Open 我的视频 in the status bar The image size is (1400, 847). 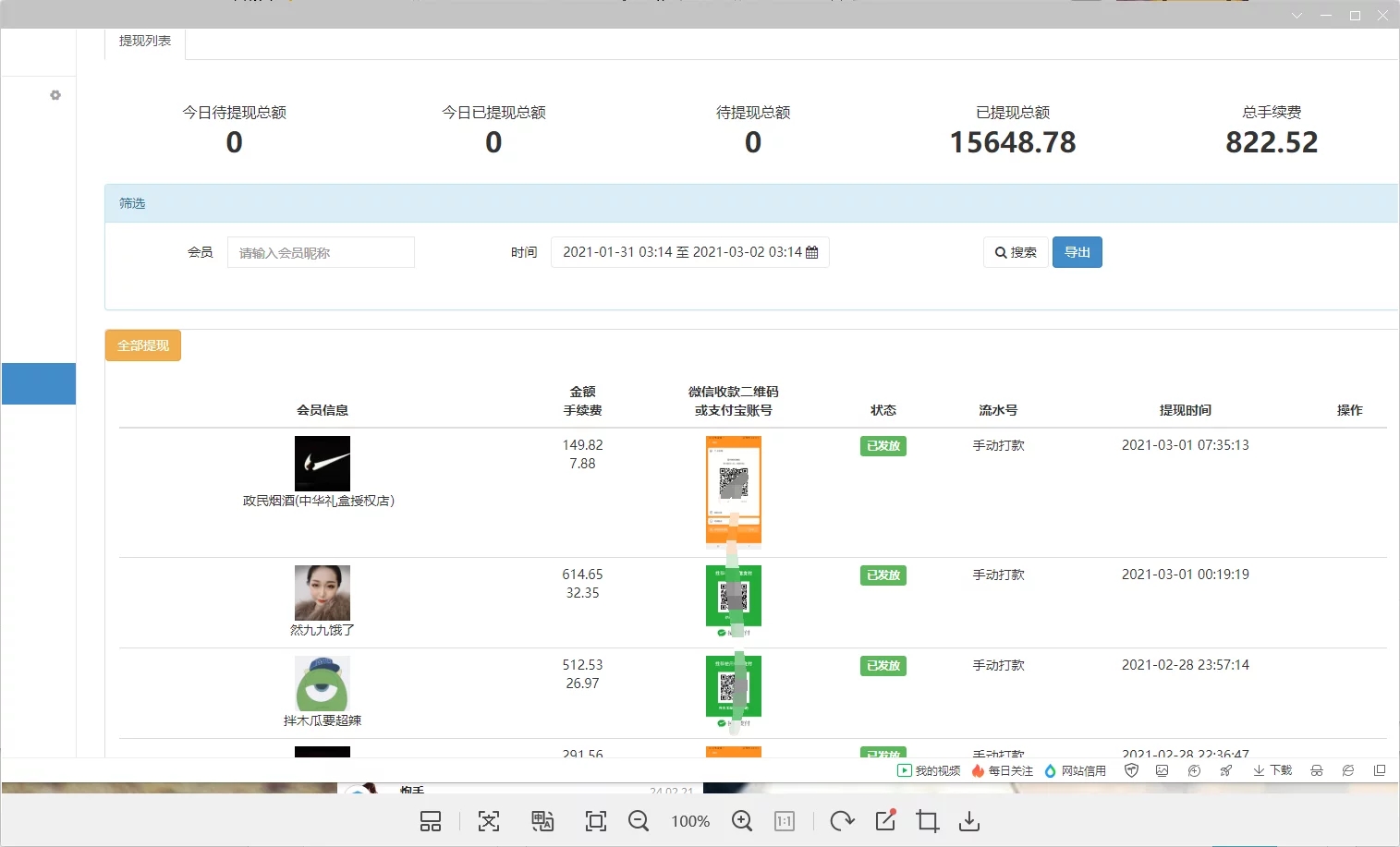pos(929,770)
